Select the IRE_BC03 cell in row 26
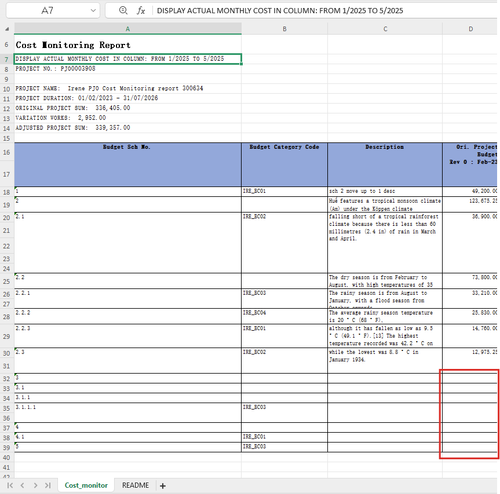 coord(284,299)
